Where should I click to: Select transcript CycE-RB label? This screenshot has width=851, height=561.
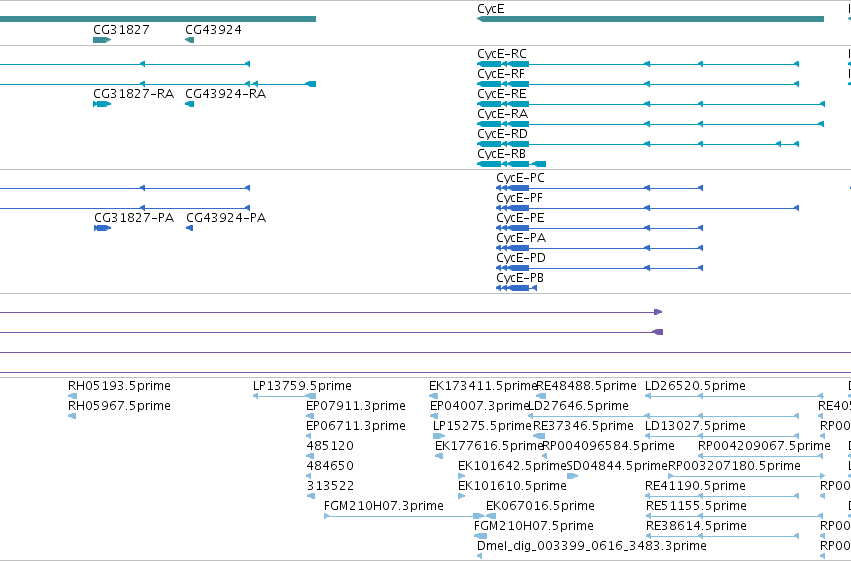pos(501,154)
